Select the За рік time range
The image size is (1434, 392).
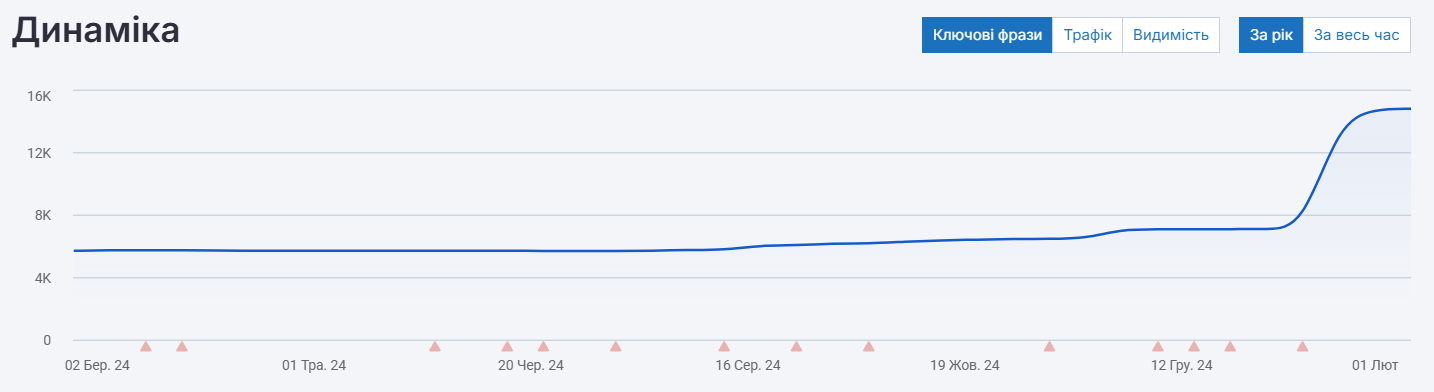1271,35
